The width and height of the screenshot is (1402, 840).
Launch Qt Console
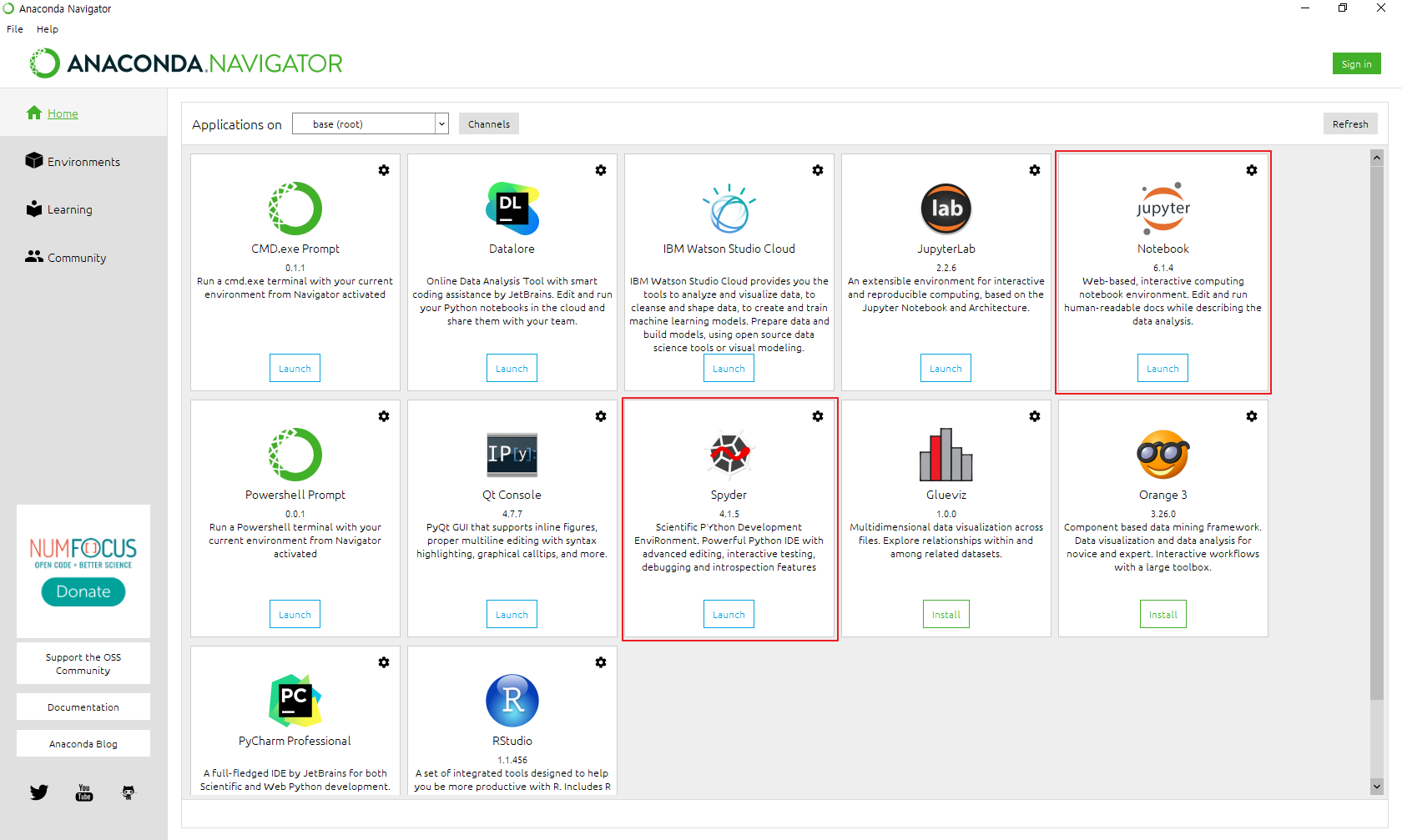tap(512, 614)
